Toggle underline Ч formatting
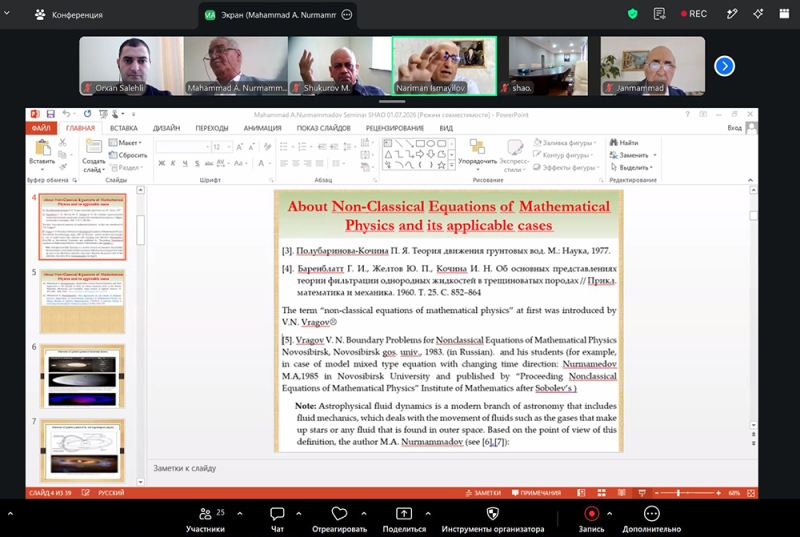This screenshot has height=537, width=800. point(185,164)
